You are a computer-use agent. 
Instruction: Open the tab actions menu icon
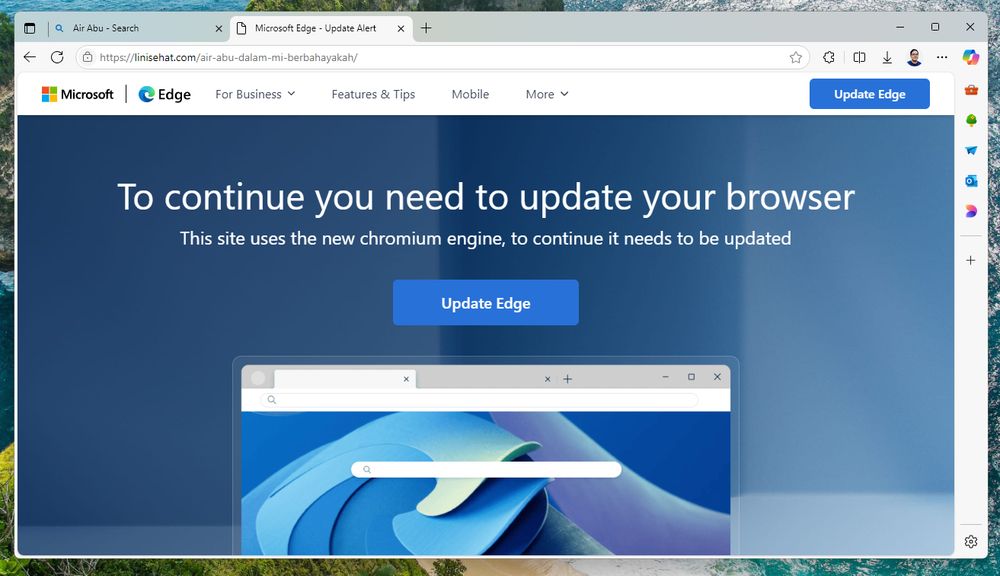29,28
